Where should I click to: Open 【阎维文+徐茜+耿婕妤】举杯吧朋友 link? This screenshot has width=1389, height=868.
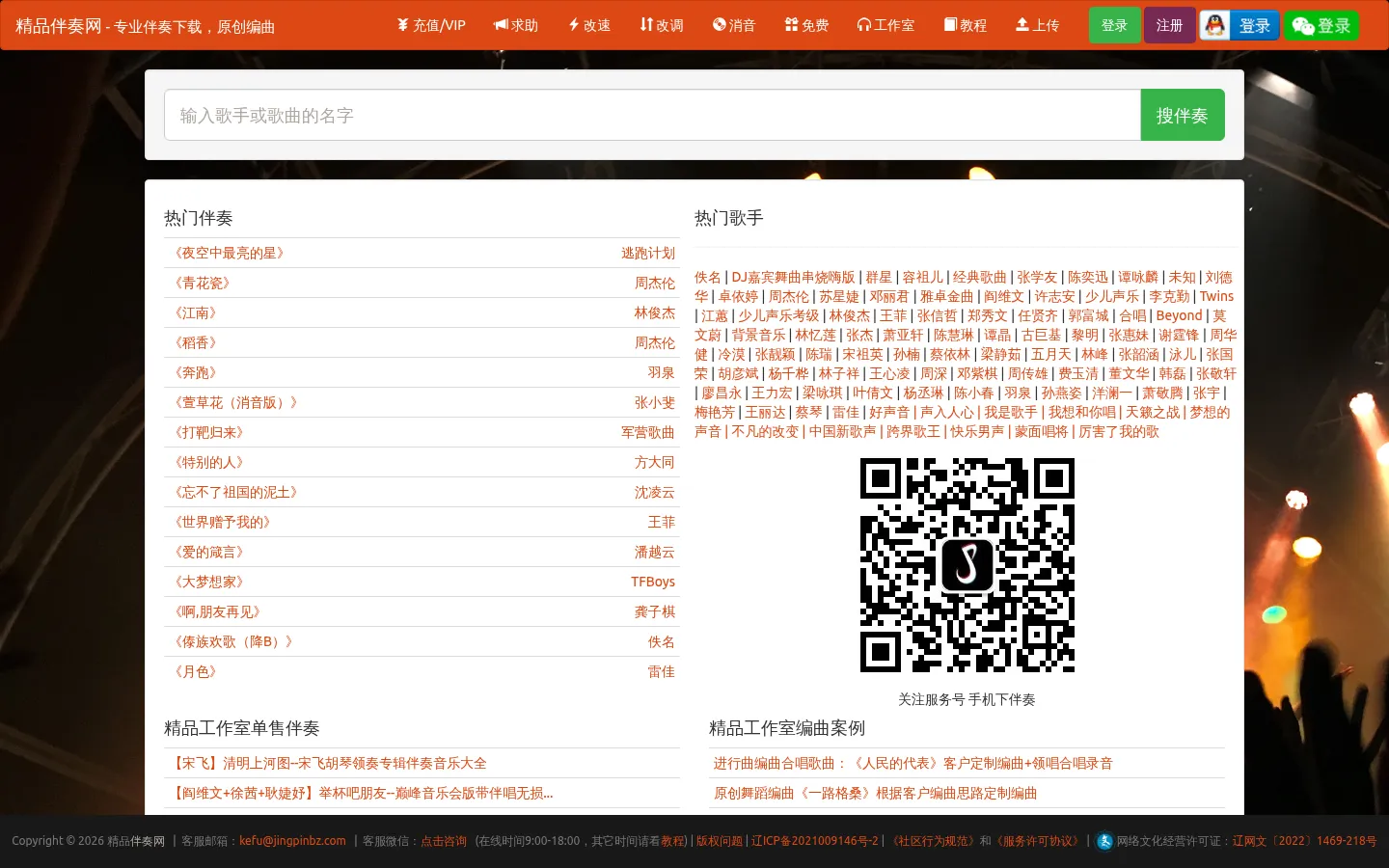(363, 793)
